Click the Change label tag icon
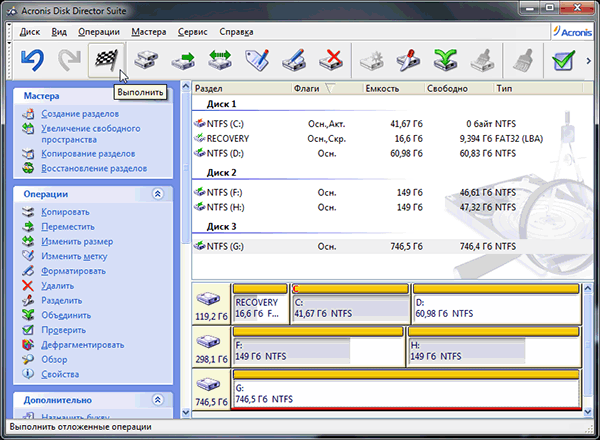Screen dimensions: 600x440 257,60
